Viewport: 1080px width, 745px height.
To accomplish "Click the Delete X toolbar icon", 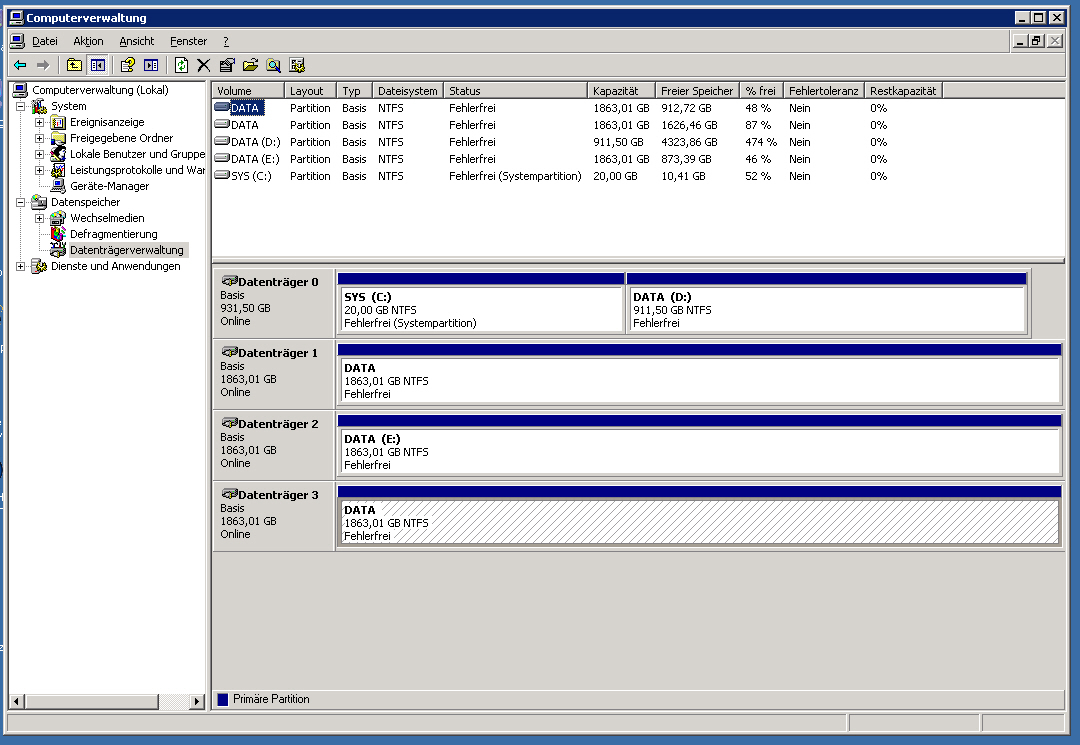I will 204,65.
